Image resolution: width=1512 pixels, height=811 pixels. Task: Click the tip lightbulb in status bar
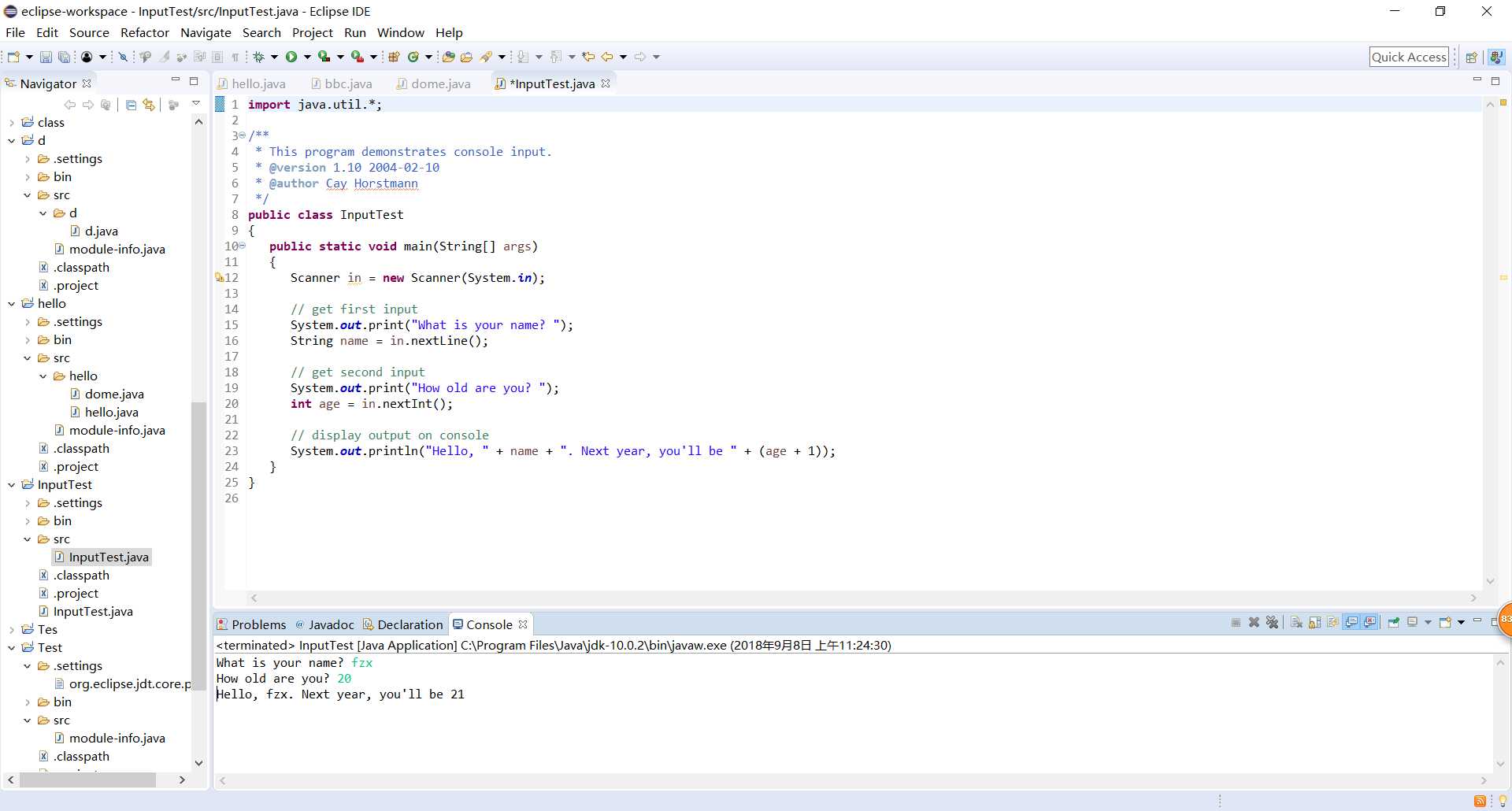tap(1503, 801)
